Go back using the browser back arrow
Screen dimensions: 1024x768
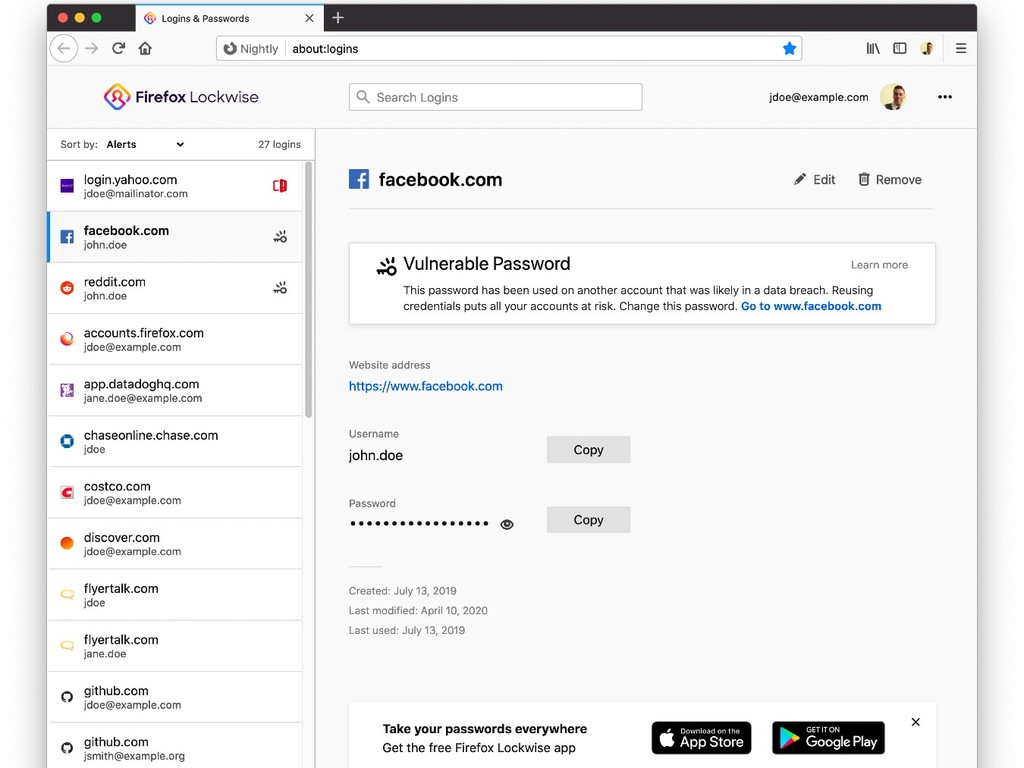coord(63,48)
